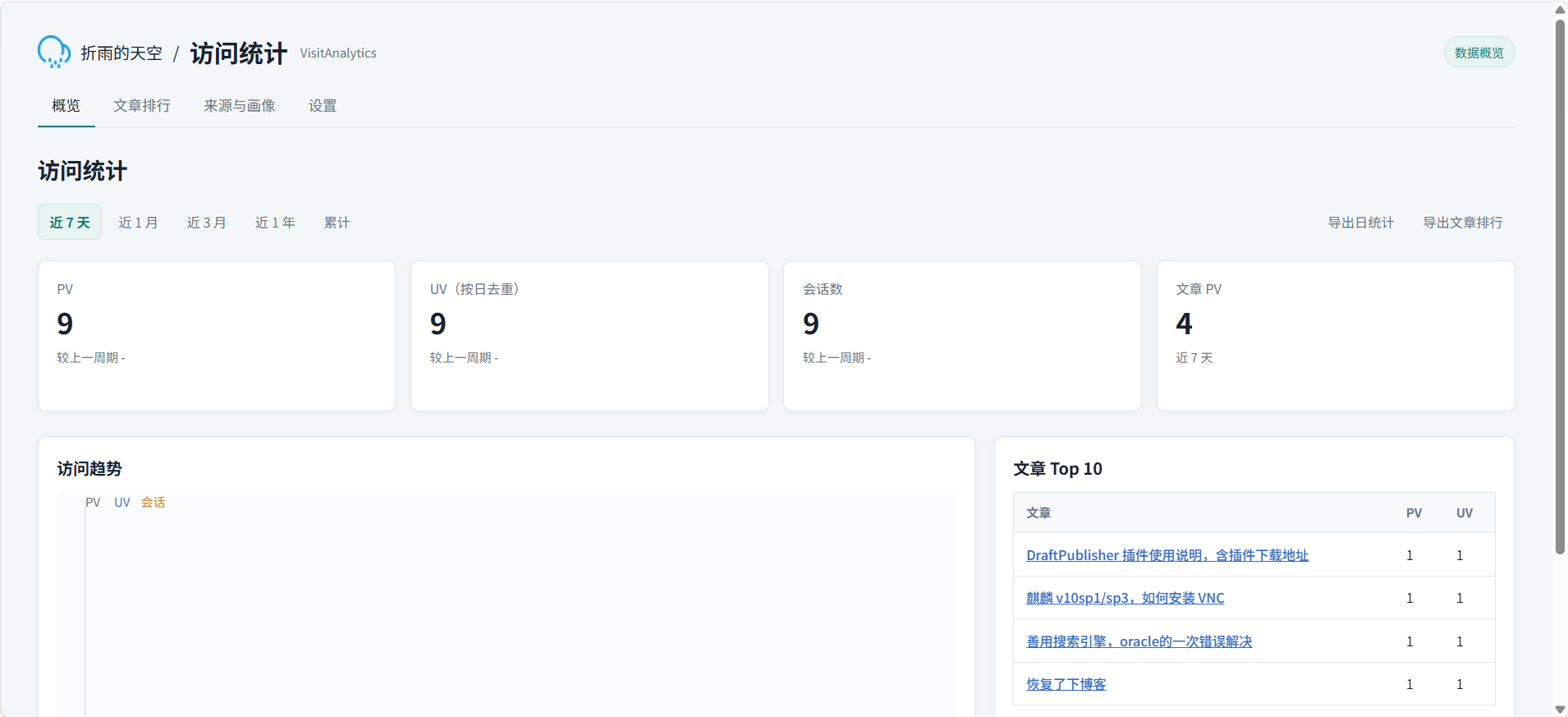Click PV value 1 in 恢复了下博客 row
The height and width of the screenshot is (717, 1568).
click(1410, 684)
